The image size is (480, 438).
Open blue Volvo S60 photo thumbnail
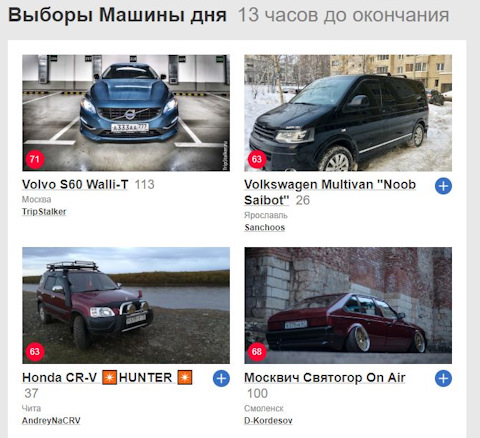(126, 113)
